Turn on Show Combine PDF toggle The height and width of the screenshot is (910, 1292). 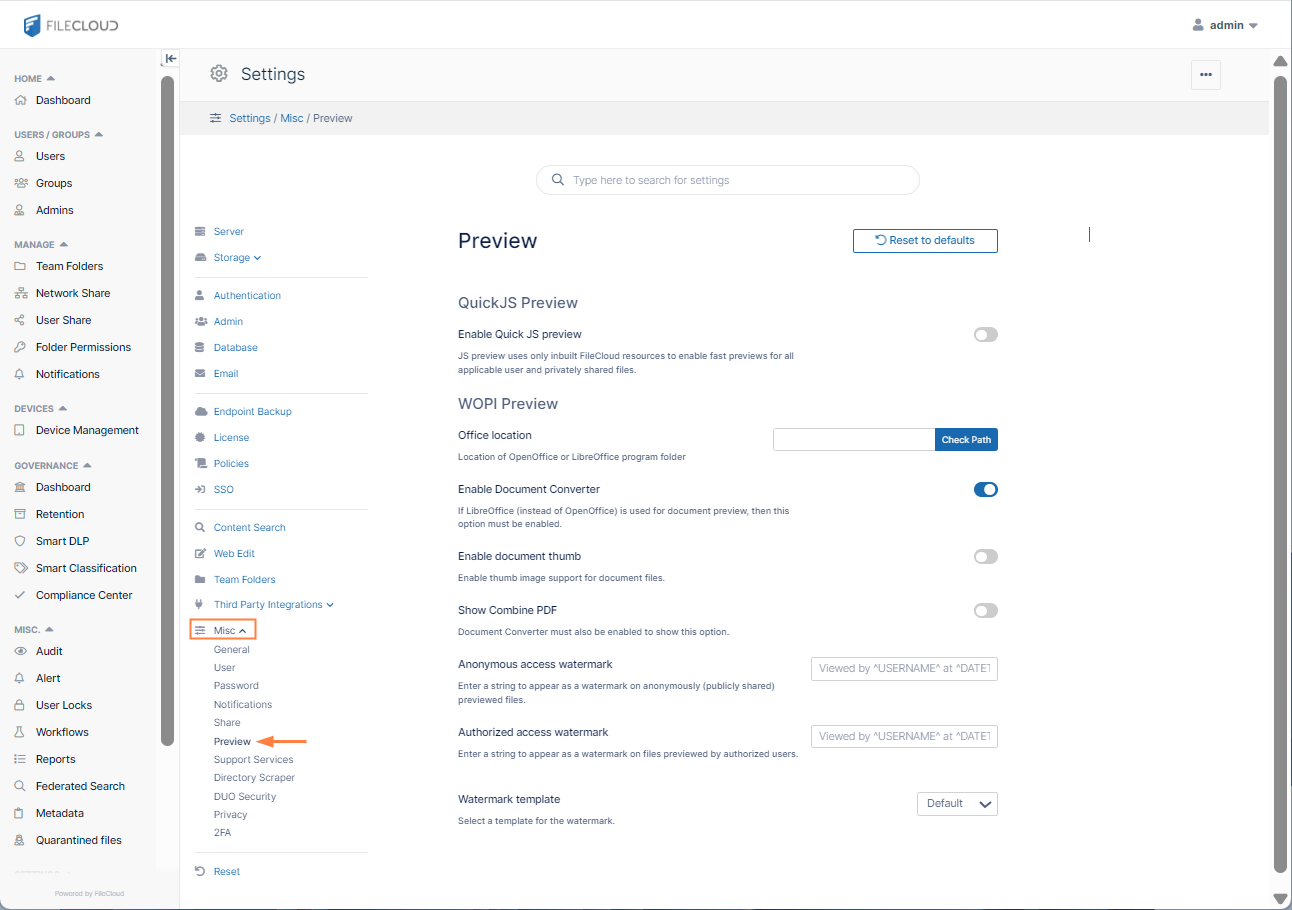[985, 611]
